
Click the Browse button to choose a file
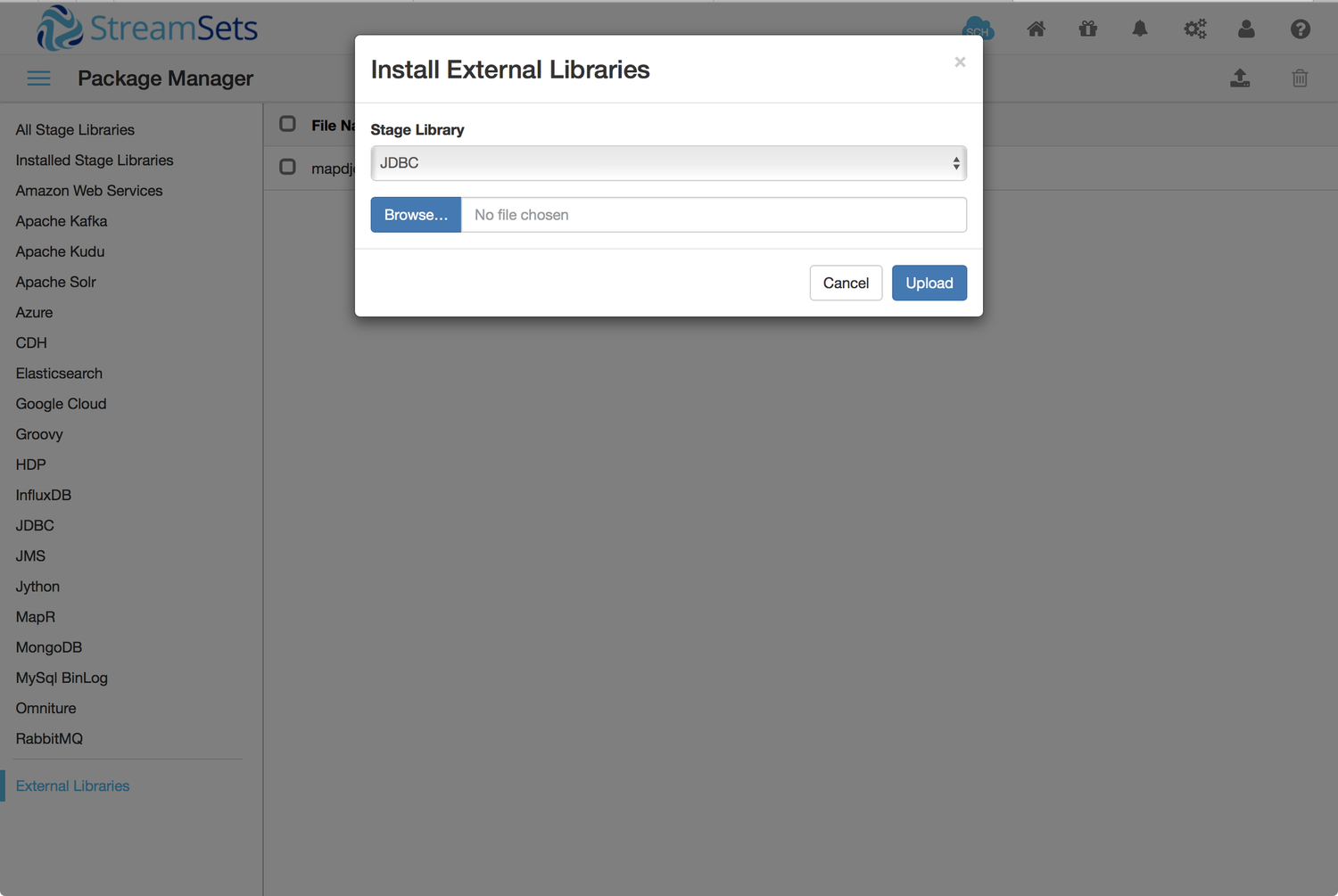tap(416, 214)
